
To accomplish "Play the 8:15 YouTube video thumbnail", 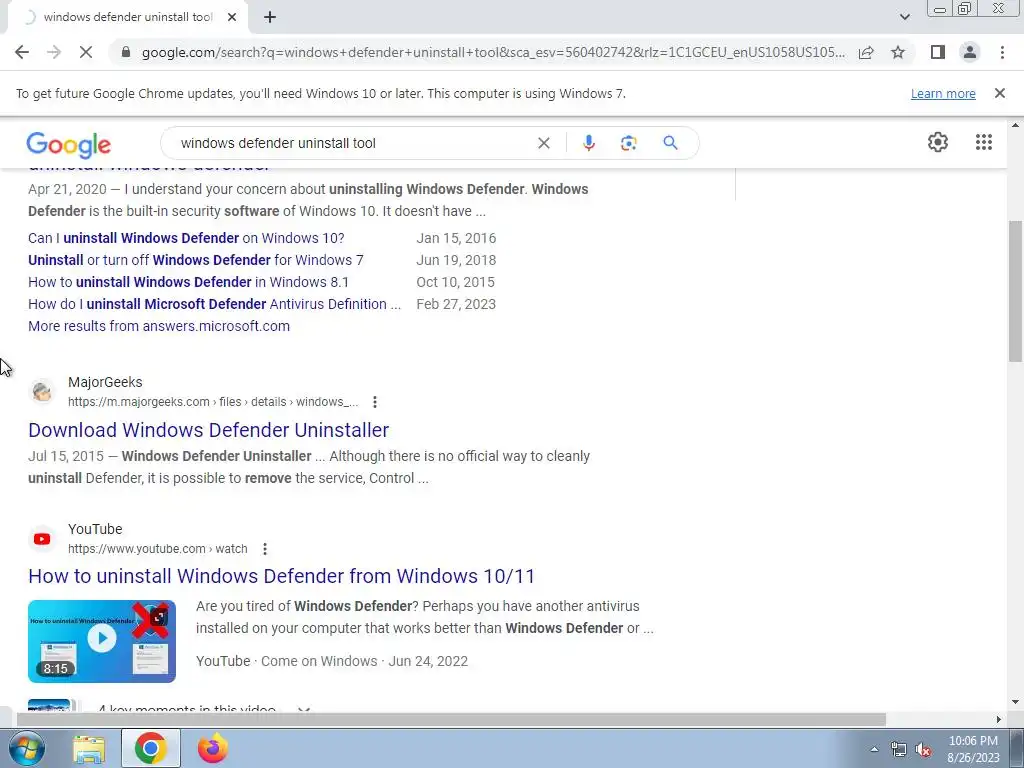I will 102,641.
